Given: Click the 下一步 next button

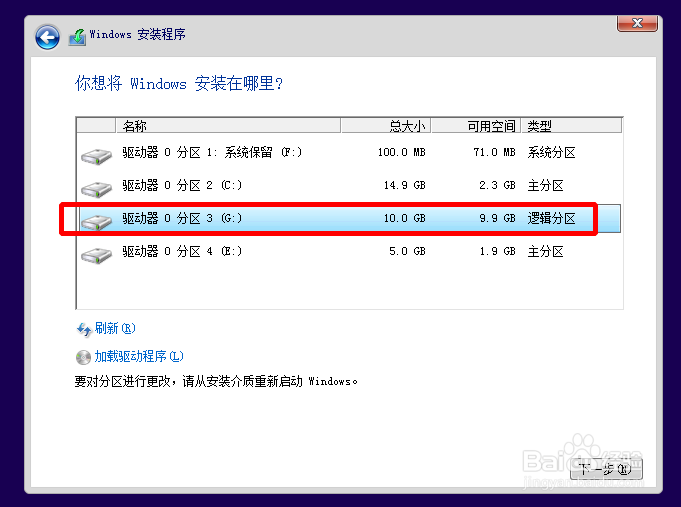Looking at the screenshot, I should [606, 469].
